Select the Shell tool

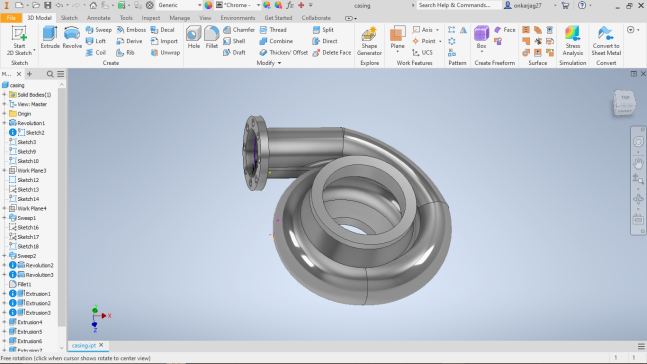(x=234, y=41)
